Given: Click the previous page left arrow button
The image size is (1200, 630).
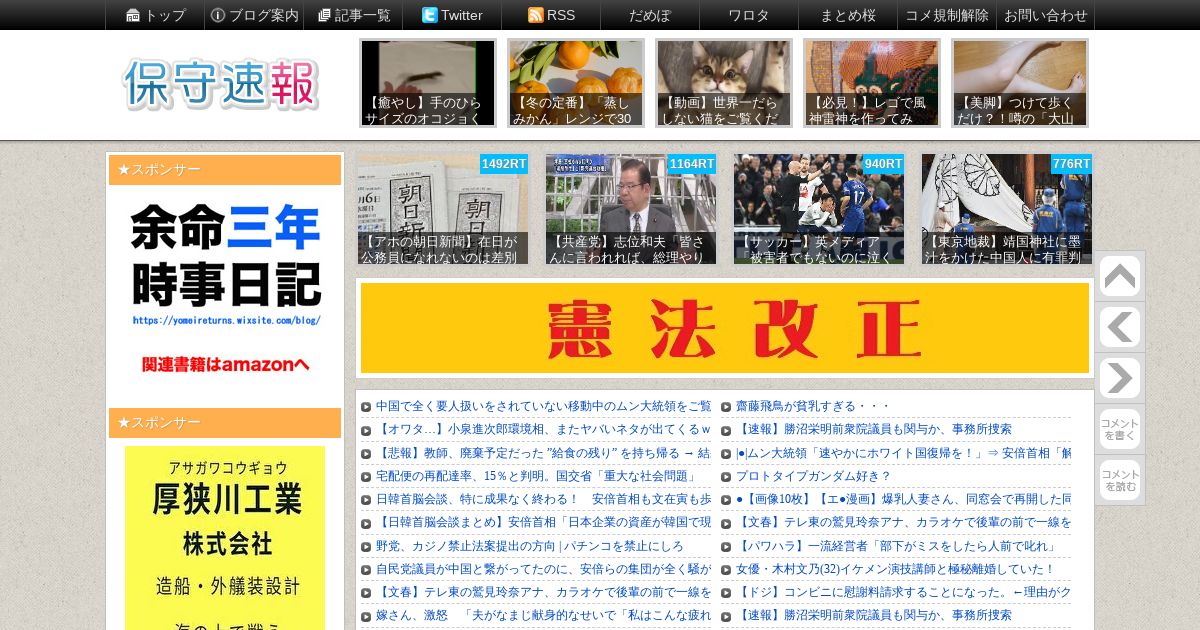Looking at the screenshot, I should (1119, 327).
